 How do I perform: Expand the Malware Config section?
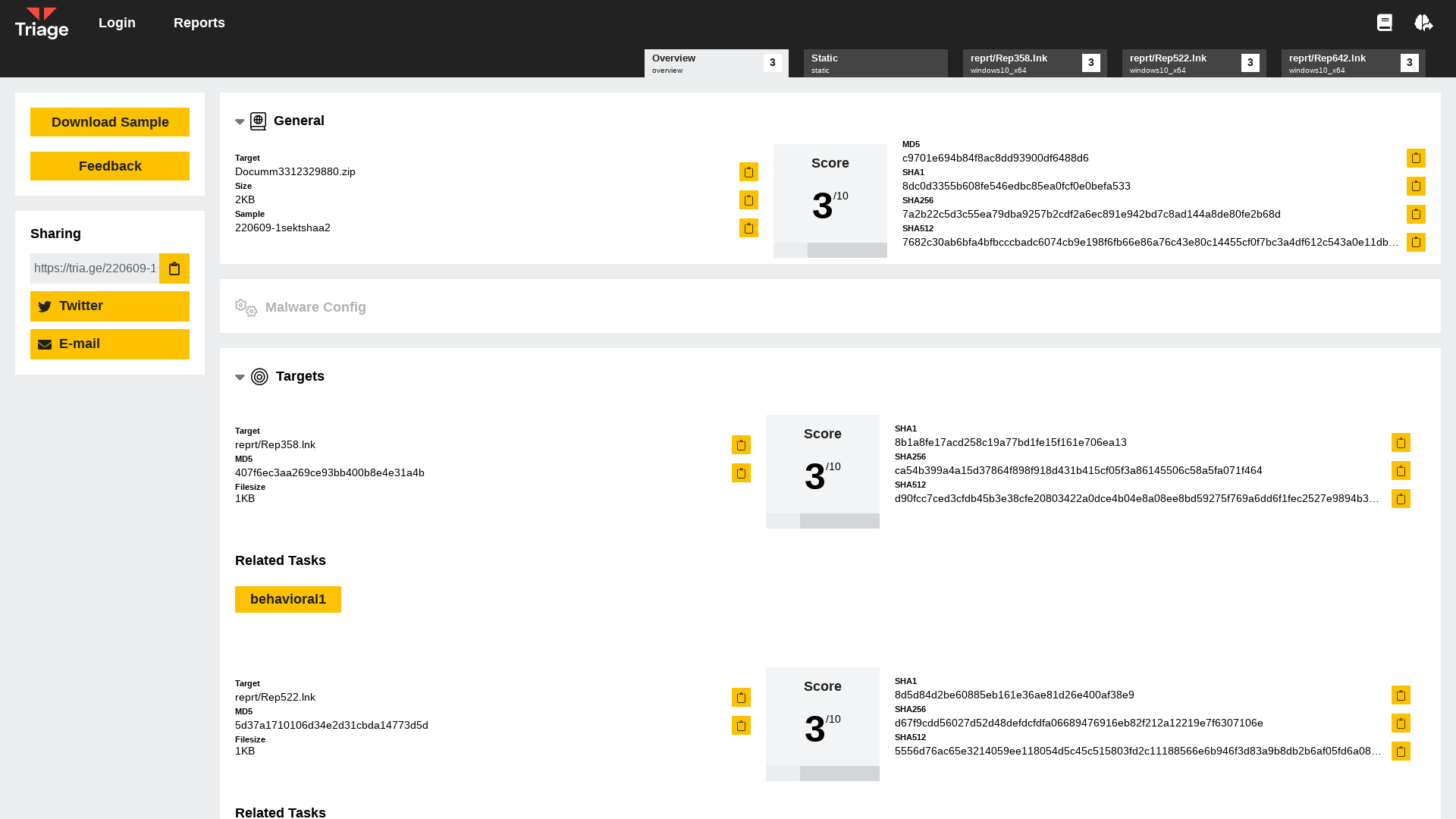pyautogui.click(x=315, y=307)
